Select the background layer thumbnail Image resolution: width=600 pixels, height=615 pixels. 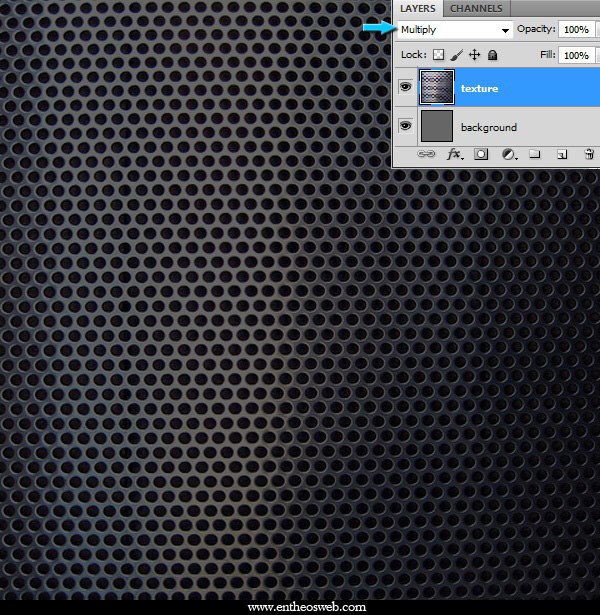point(437,126)
